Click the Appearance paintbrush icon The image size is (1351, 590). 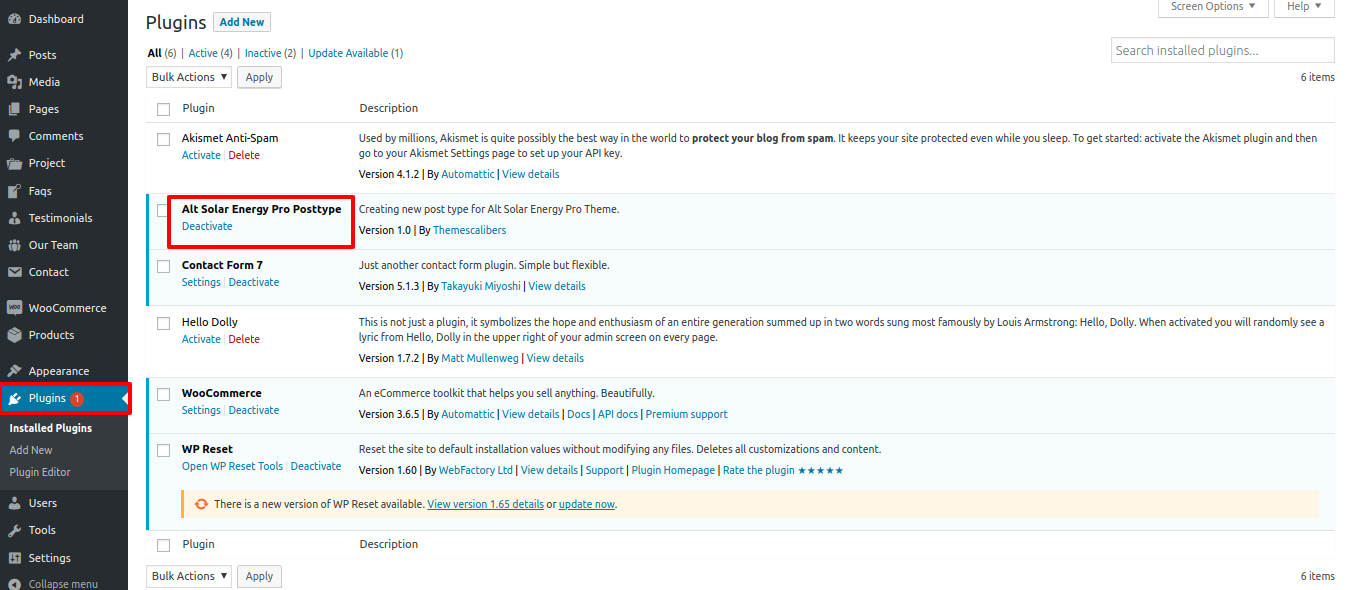click(x=14, y=371)
